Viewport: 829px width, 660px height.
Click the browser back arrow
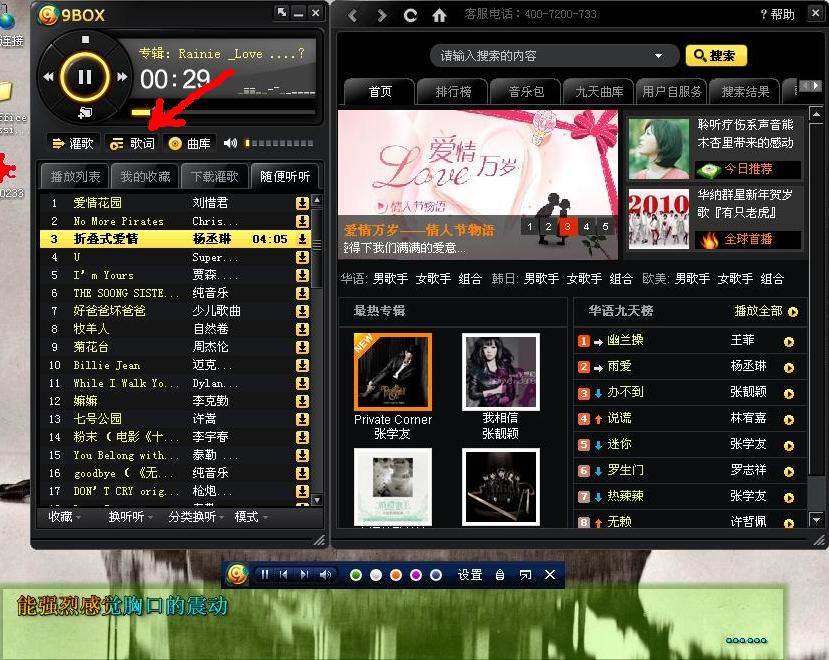tap(353, 16)
